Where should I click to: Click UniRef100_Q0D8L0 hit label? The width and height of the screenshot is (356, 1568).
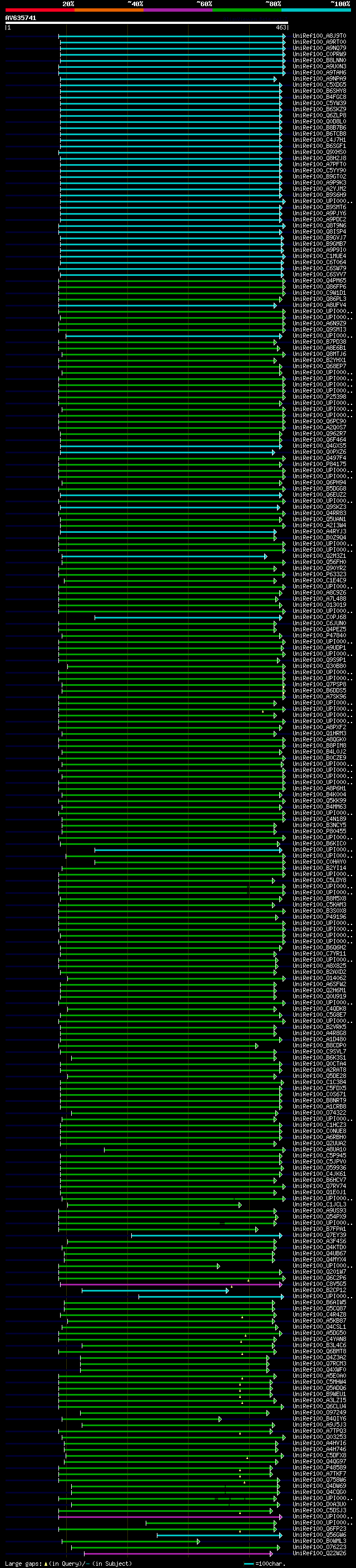point(319,122)
